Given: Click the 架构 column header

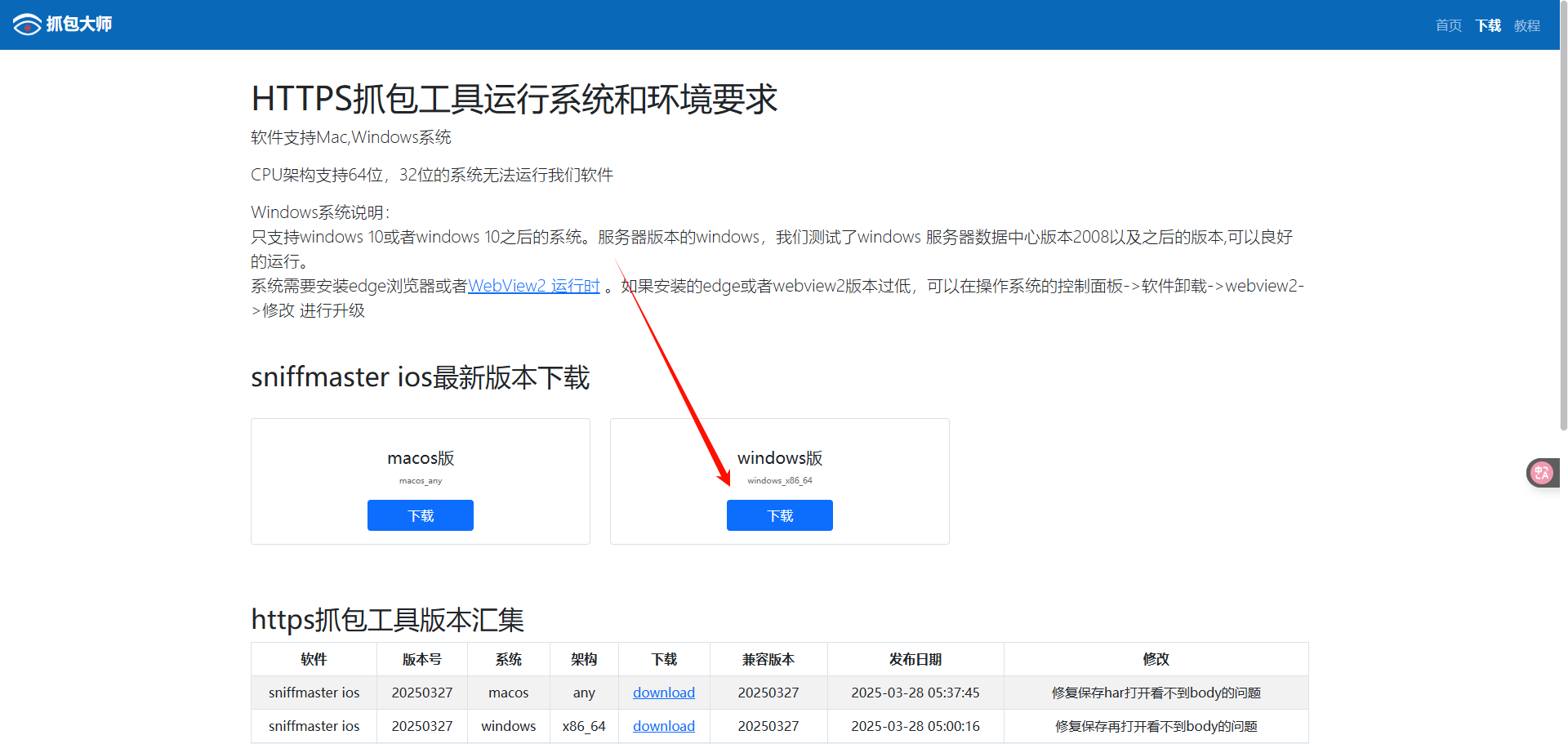Looking at the screenshot, I should click(x=584, y=659).
